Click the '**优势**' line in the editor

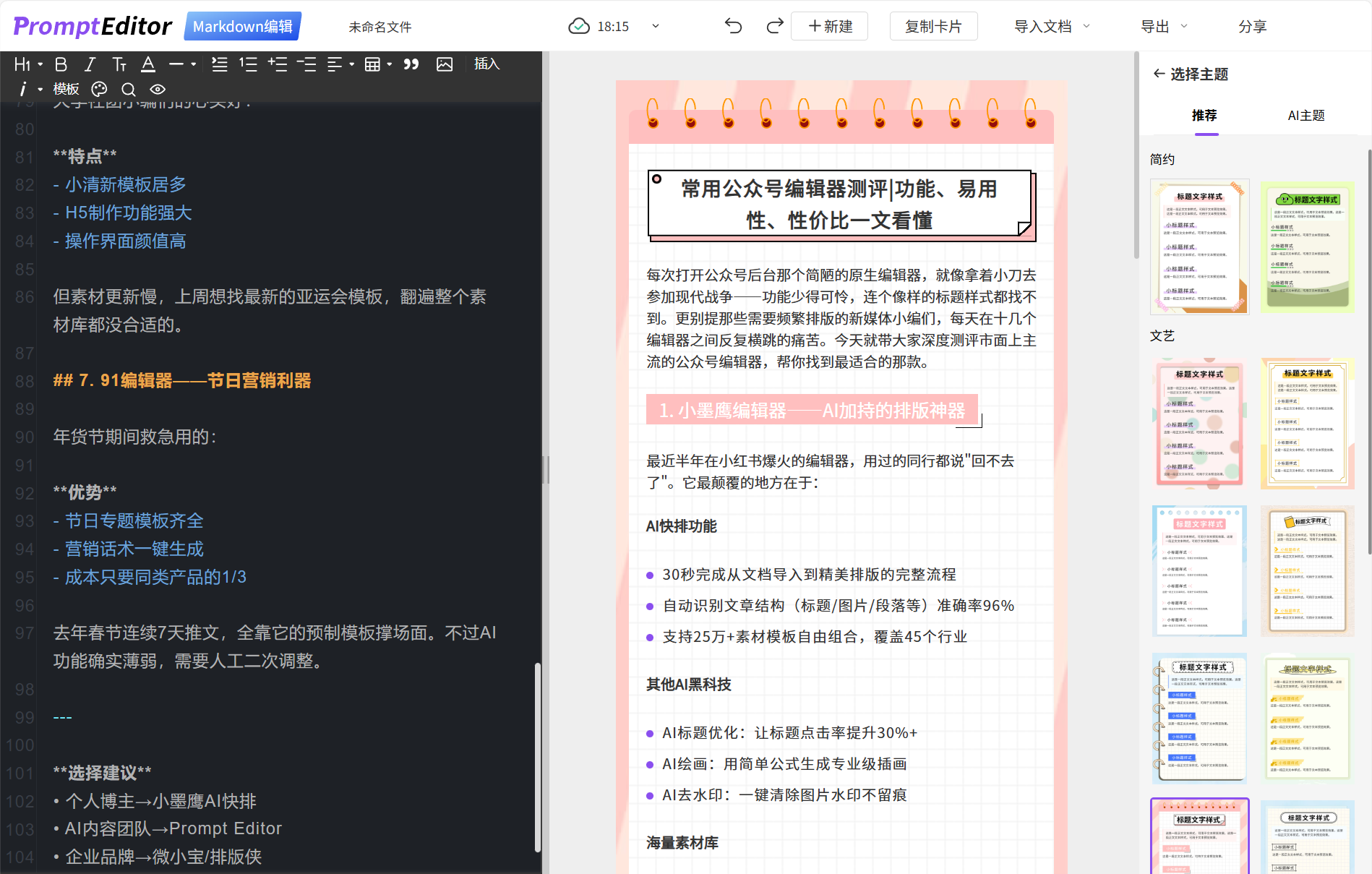(x=85, y=493)
